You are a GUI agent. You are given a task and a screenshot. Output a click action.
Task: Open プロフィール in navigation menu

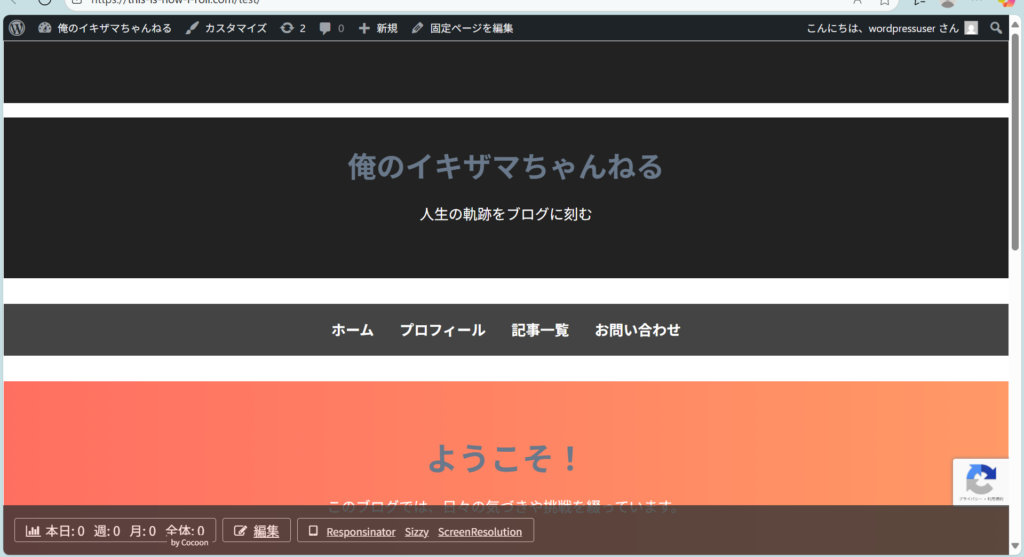442,330
